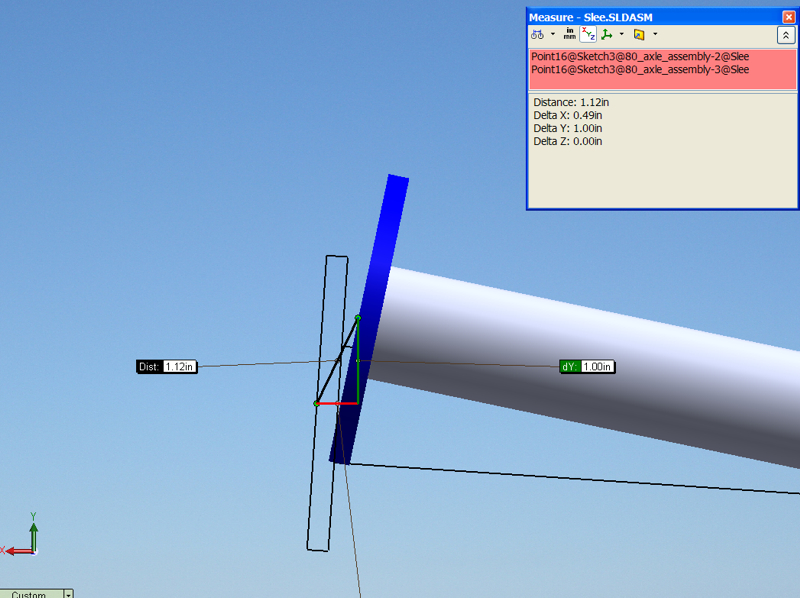The image size is (800, 598).
Task: Open the Custom view dropdown arrow
Action: [x=68, y=594]
